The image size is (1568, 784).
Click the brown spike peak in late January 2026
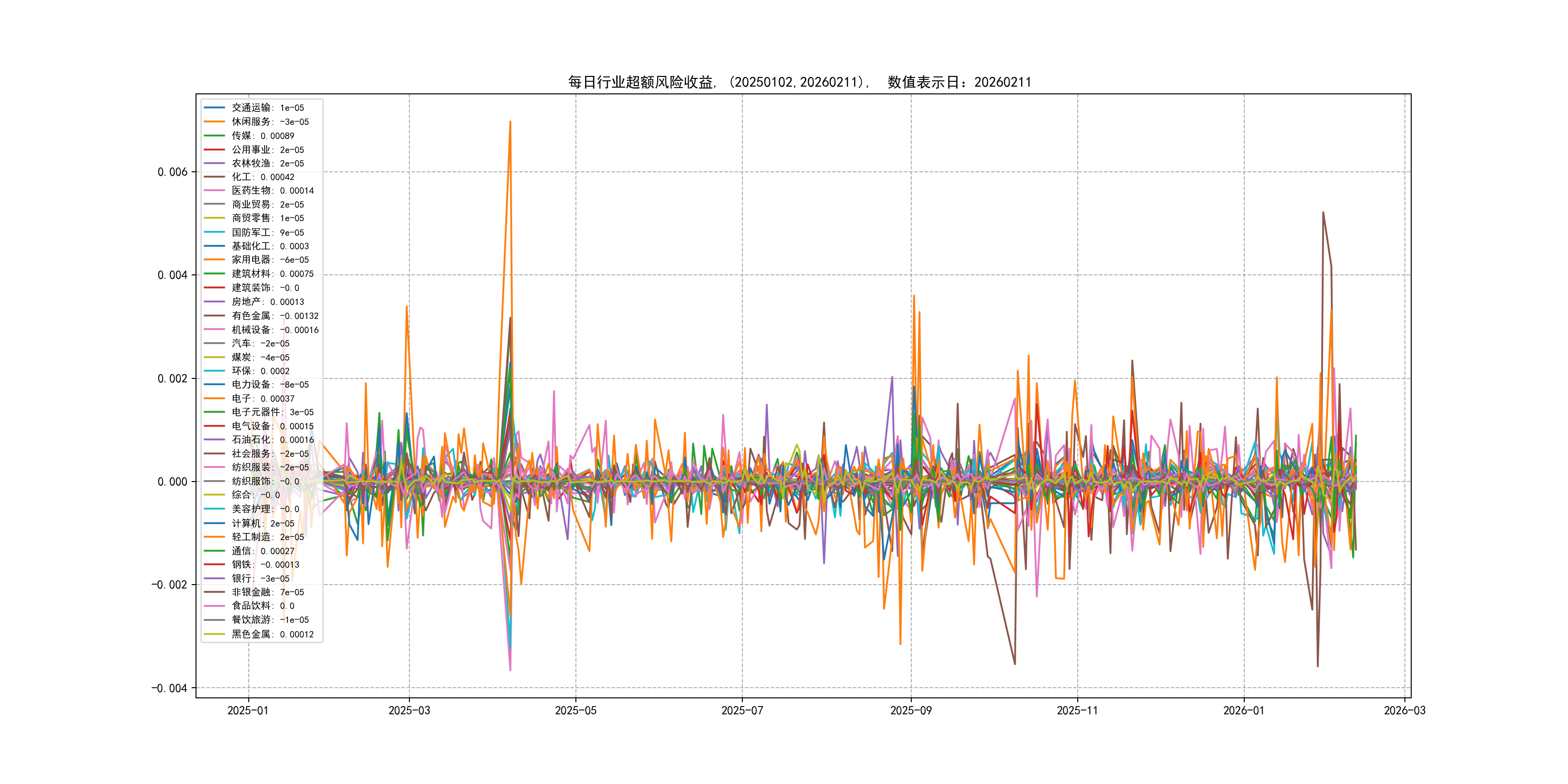click(x=1323, y=213)
